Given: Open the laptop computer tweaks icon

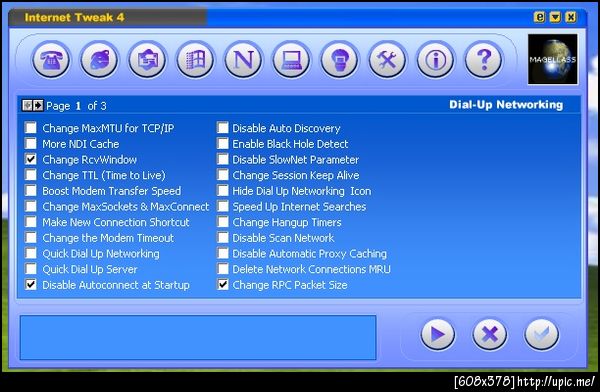Looking at the screenshot, I should point(292,60).
